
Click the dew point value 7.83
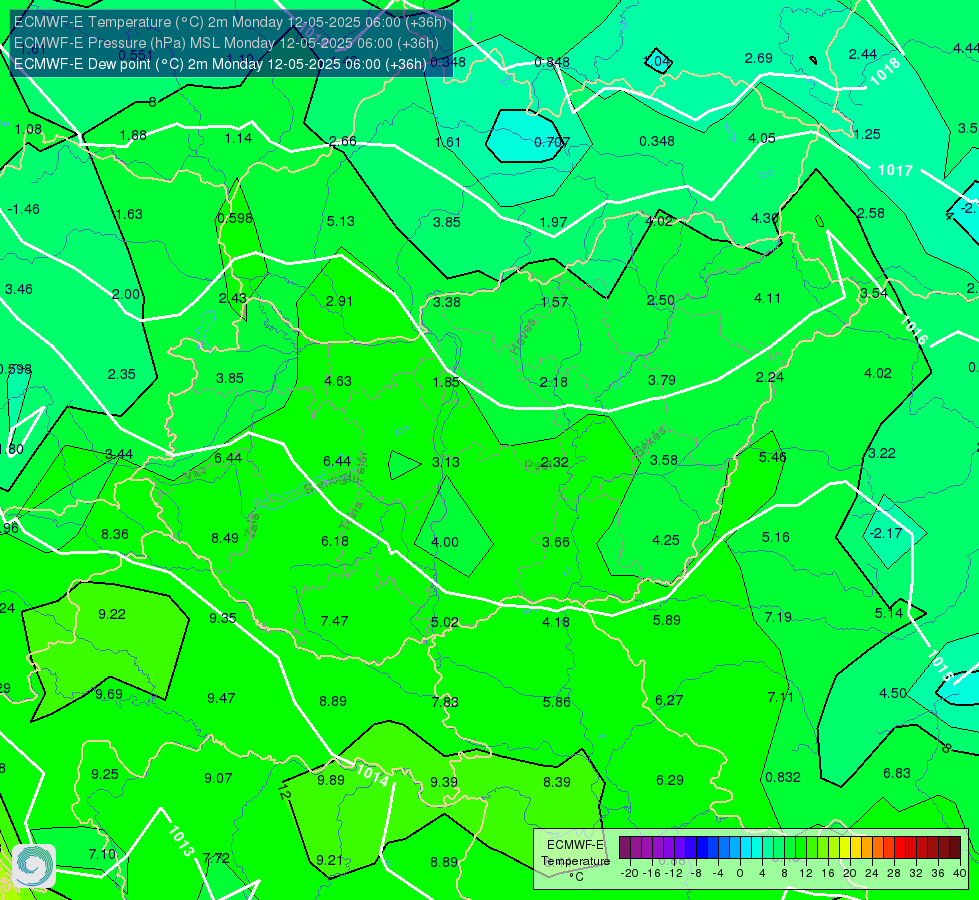pos(445,703)
